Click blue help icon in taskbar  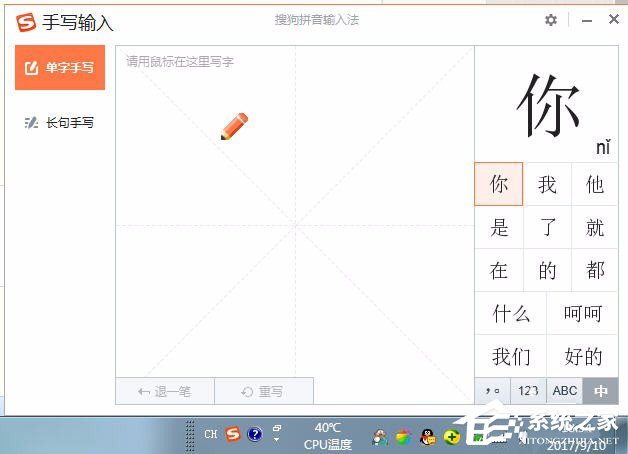click(x=255, y=434)
